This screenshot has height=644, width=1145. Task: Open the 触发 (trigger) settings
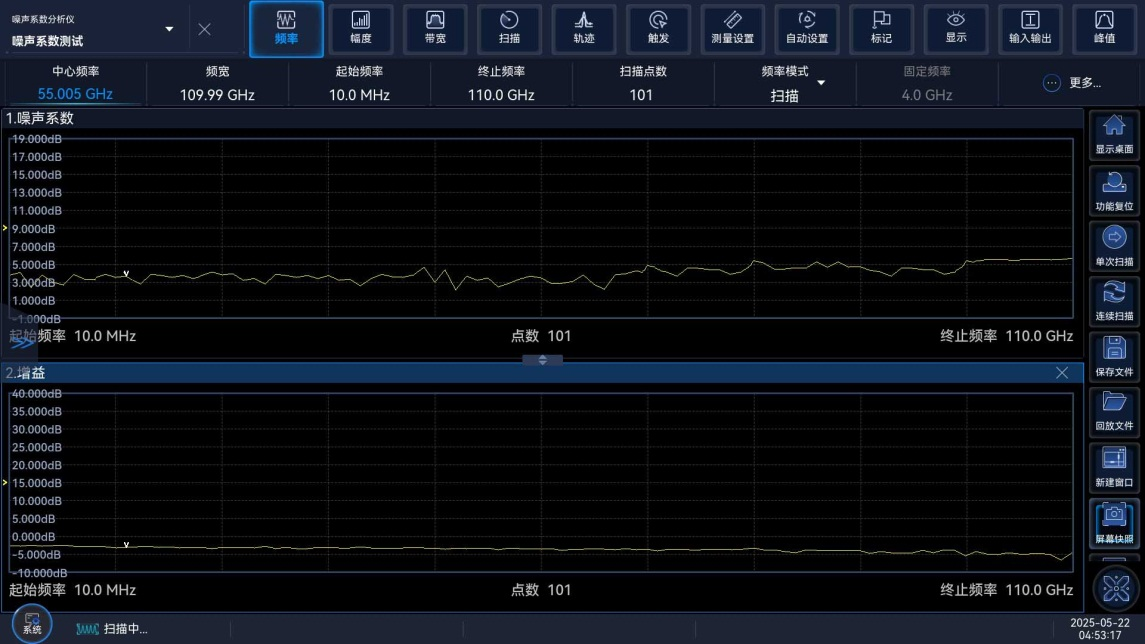point(658,28)
